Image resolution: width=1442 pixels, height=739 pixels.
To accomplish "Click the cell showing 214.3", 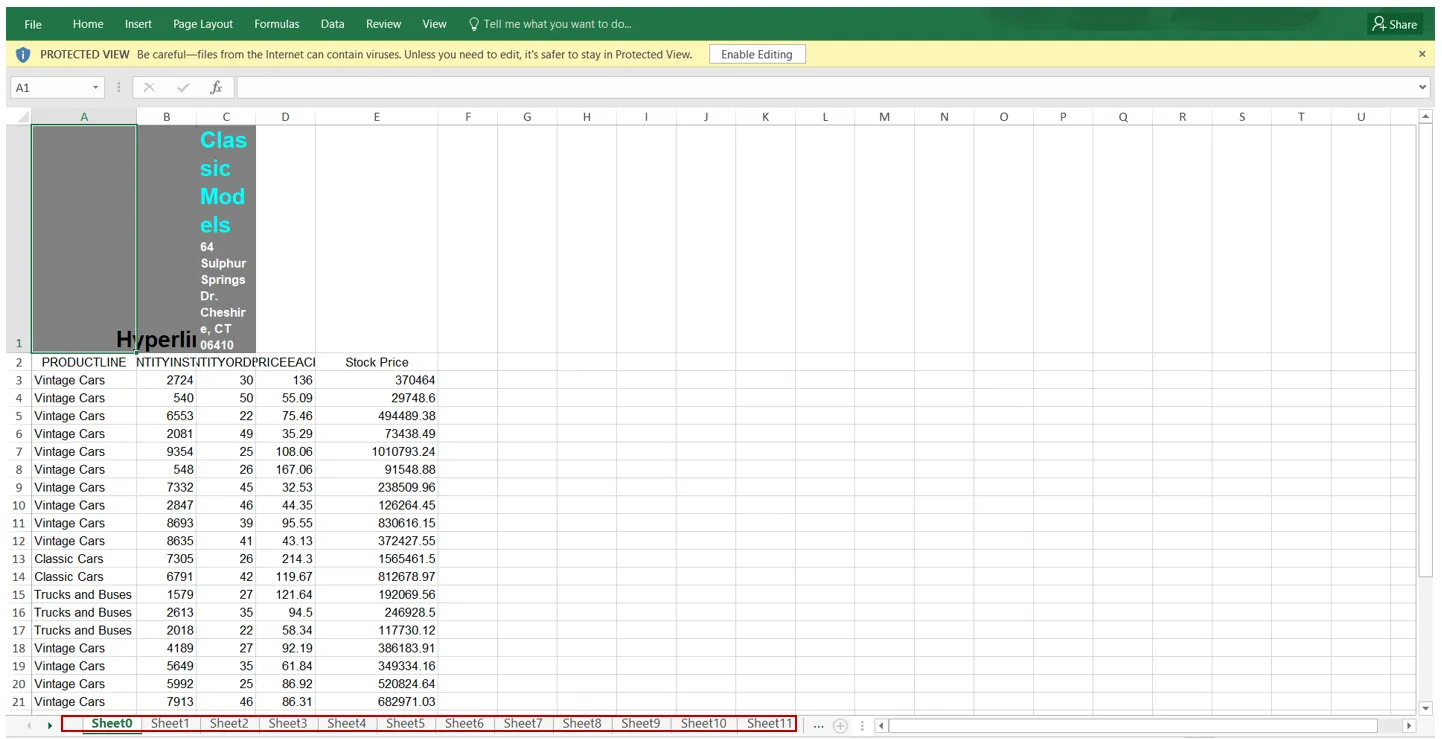I will (x=286, y=559).
